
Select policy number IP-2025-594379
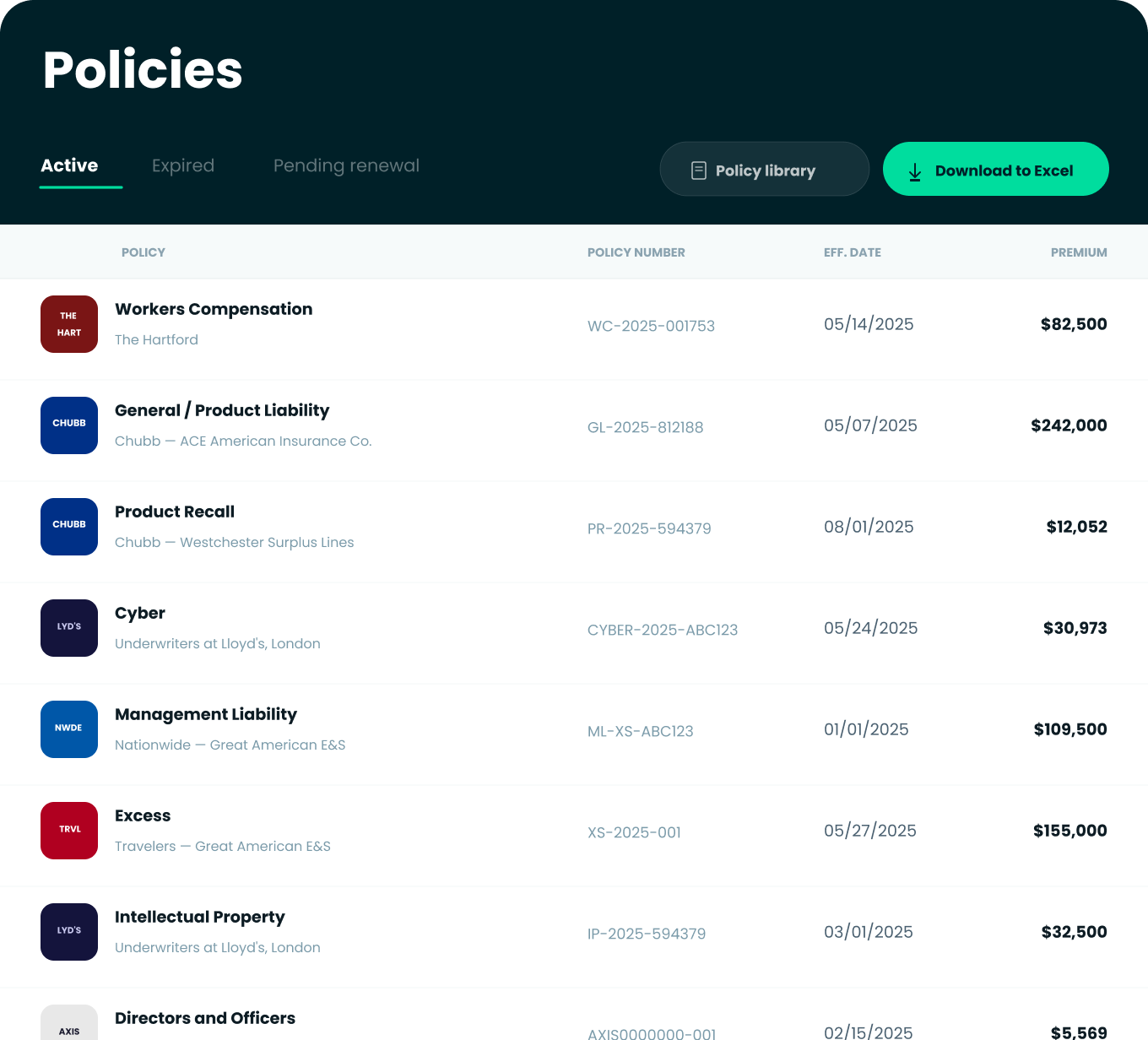tap(647, 934)
